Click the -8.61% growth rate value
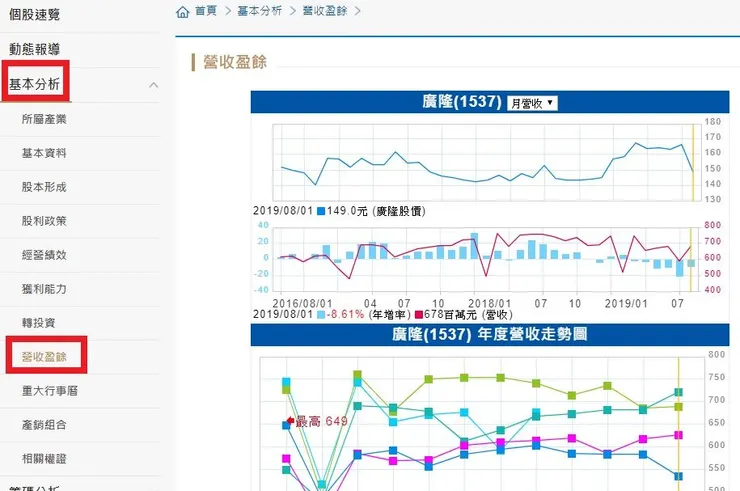 pos(345,314)
